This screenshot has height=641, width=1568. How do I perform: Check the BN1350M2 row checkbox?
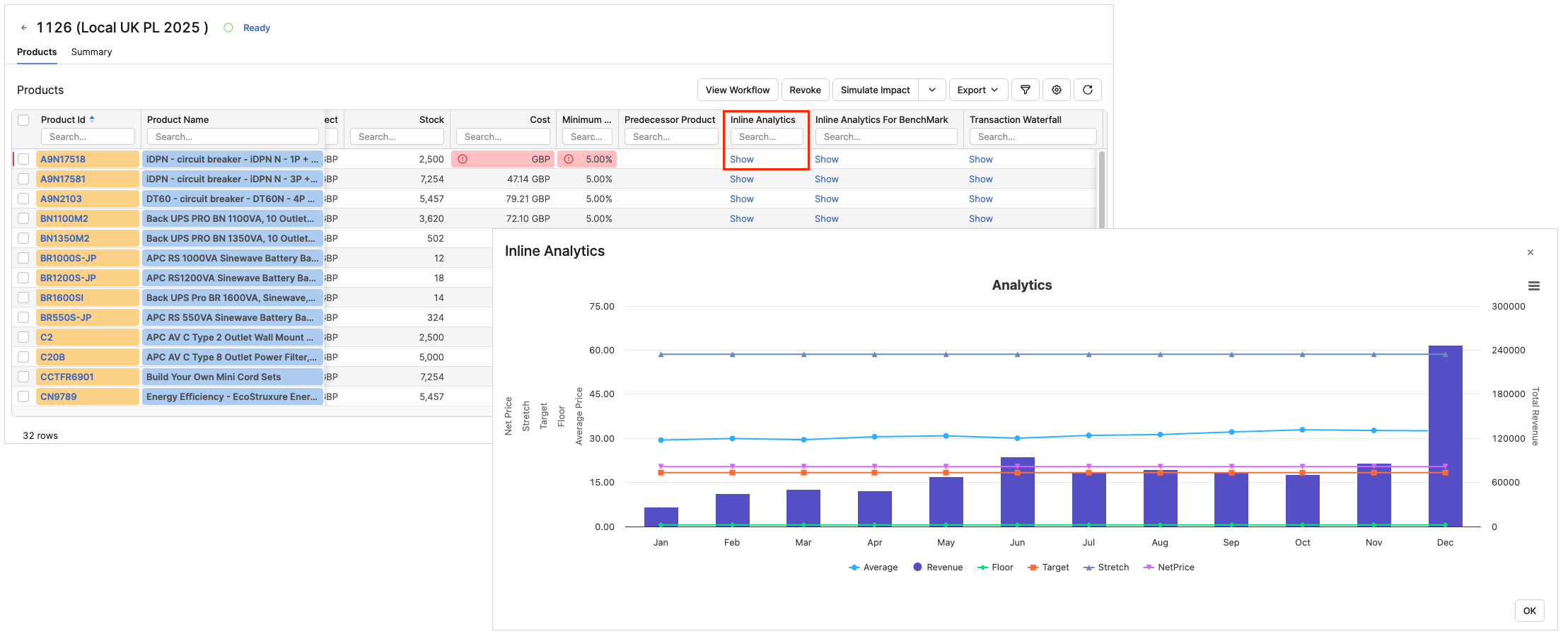(23, 238)
